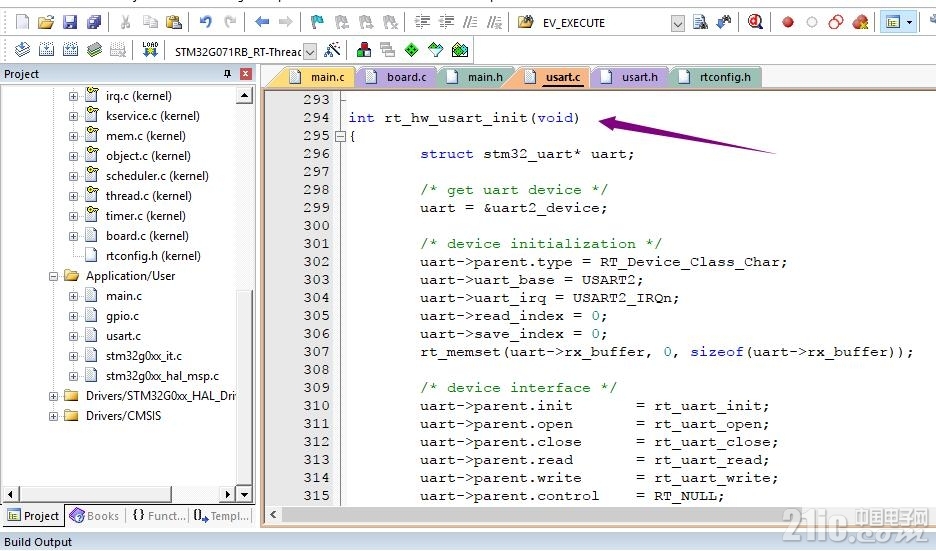Disable all breakpoints double-circle icon

836,23
